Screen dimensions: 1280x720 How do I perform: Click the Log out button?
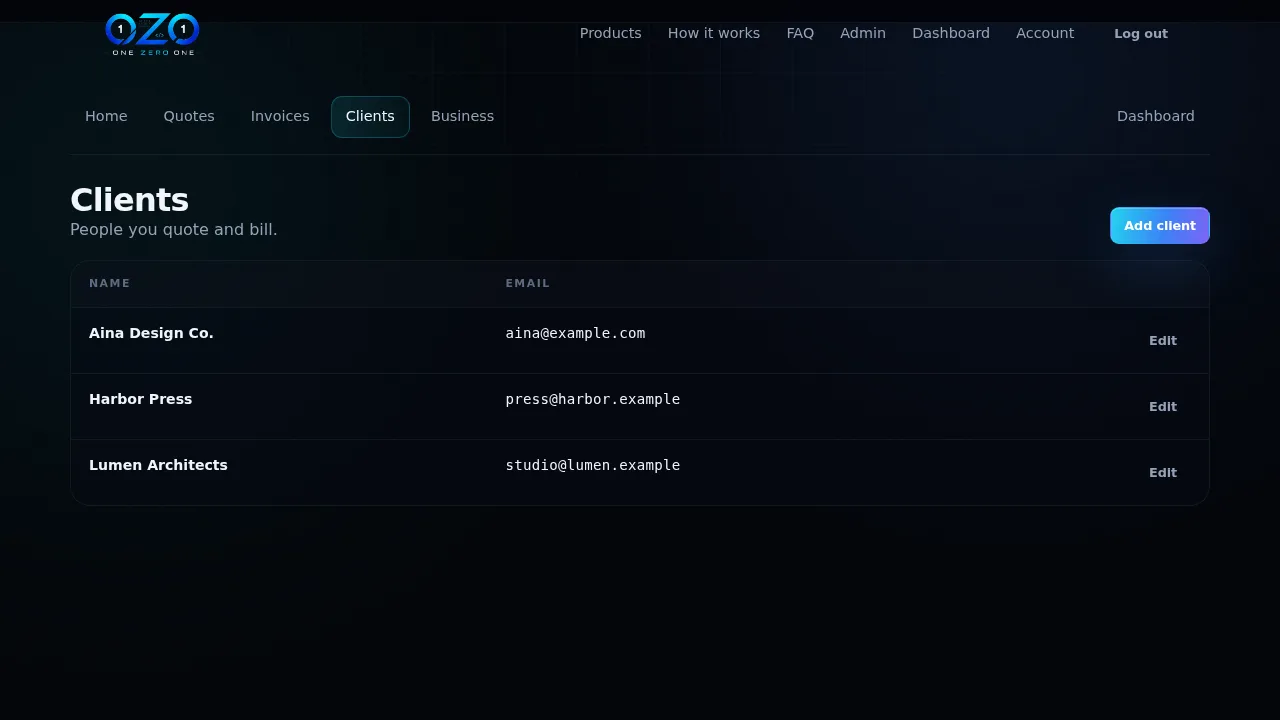pos(1141,34)
